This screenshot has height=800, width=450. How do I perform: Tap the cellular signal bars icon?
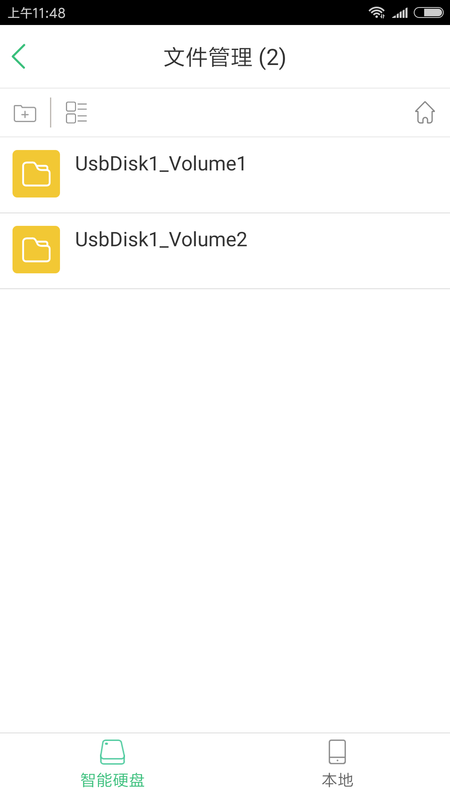(400, 13)
